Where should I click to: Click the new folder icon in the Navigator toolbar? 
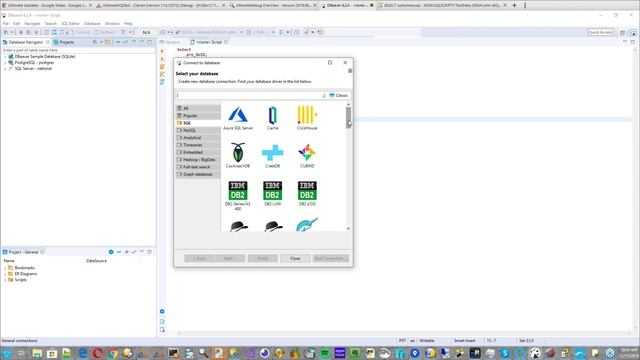[x=108, y=42]
